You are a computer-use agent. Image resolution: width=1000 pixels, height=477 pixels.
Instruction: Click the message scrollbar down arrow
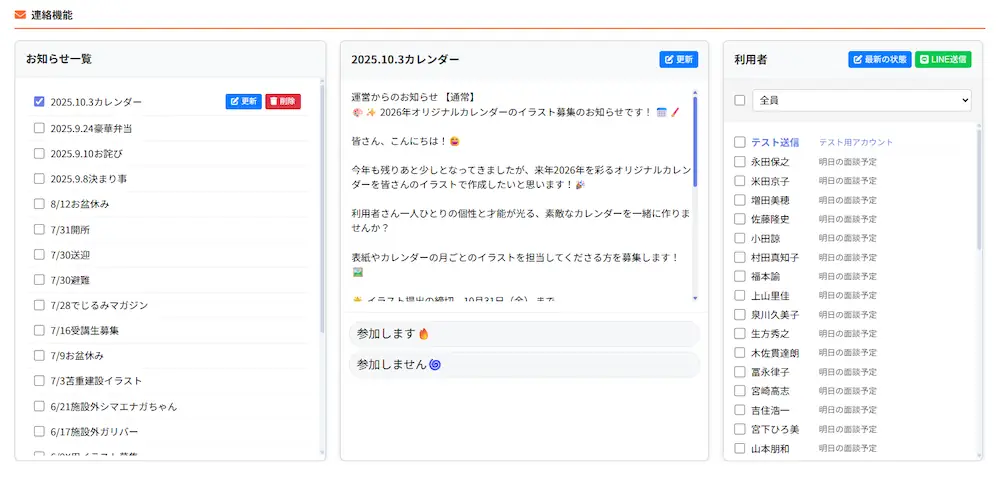(695, 298)
